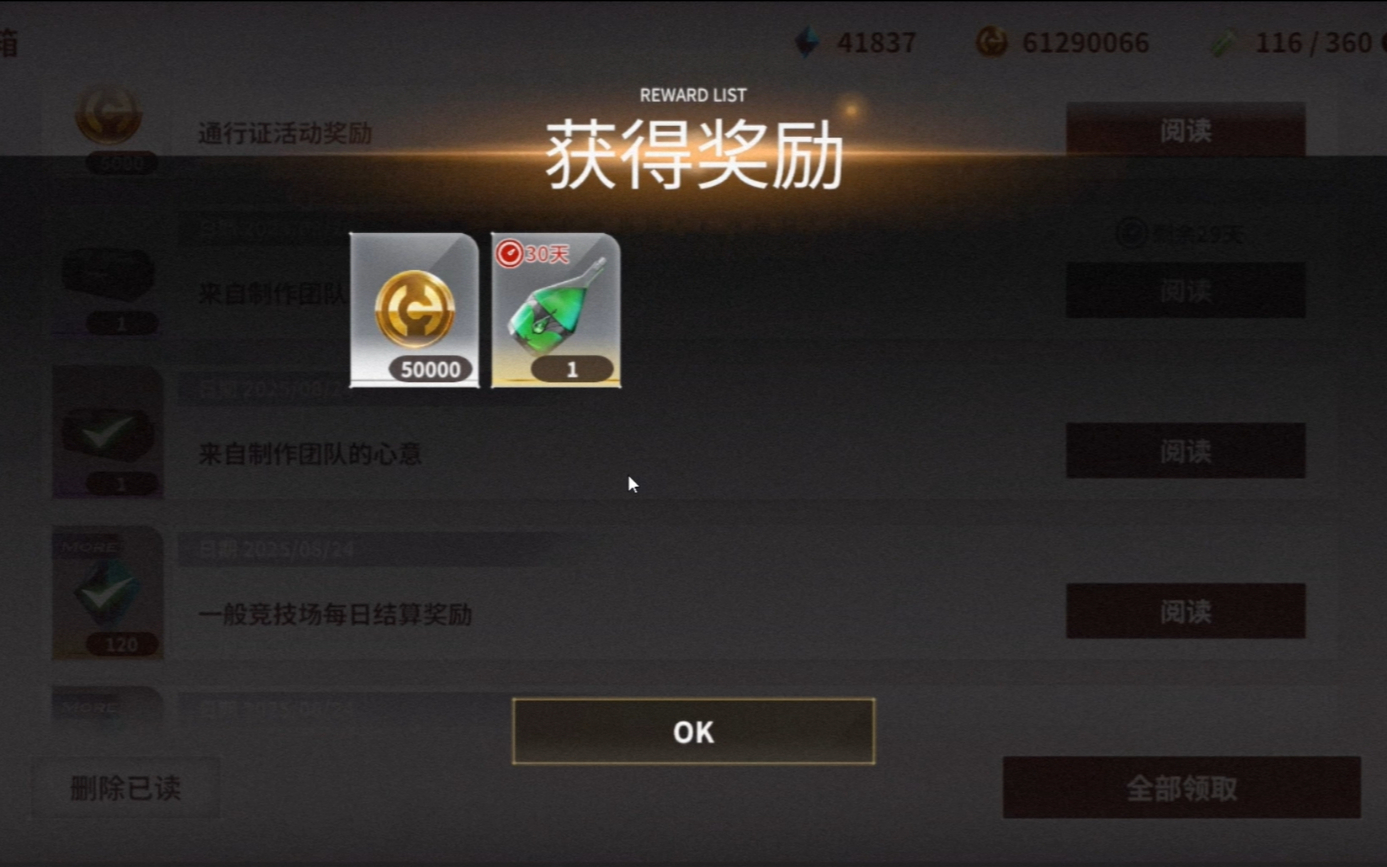Screen dimensions: 1387x867
Task: Confirm rewards with the OK button
Action: [693, 731]
